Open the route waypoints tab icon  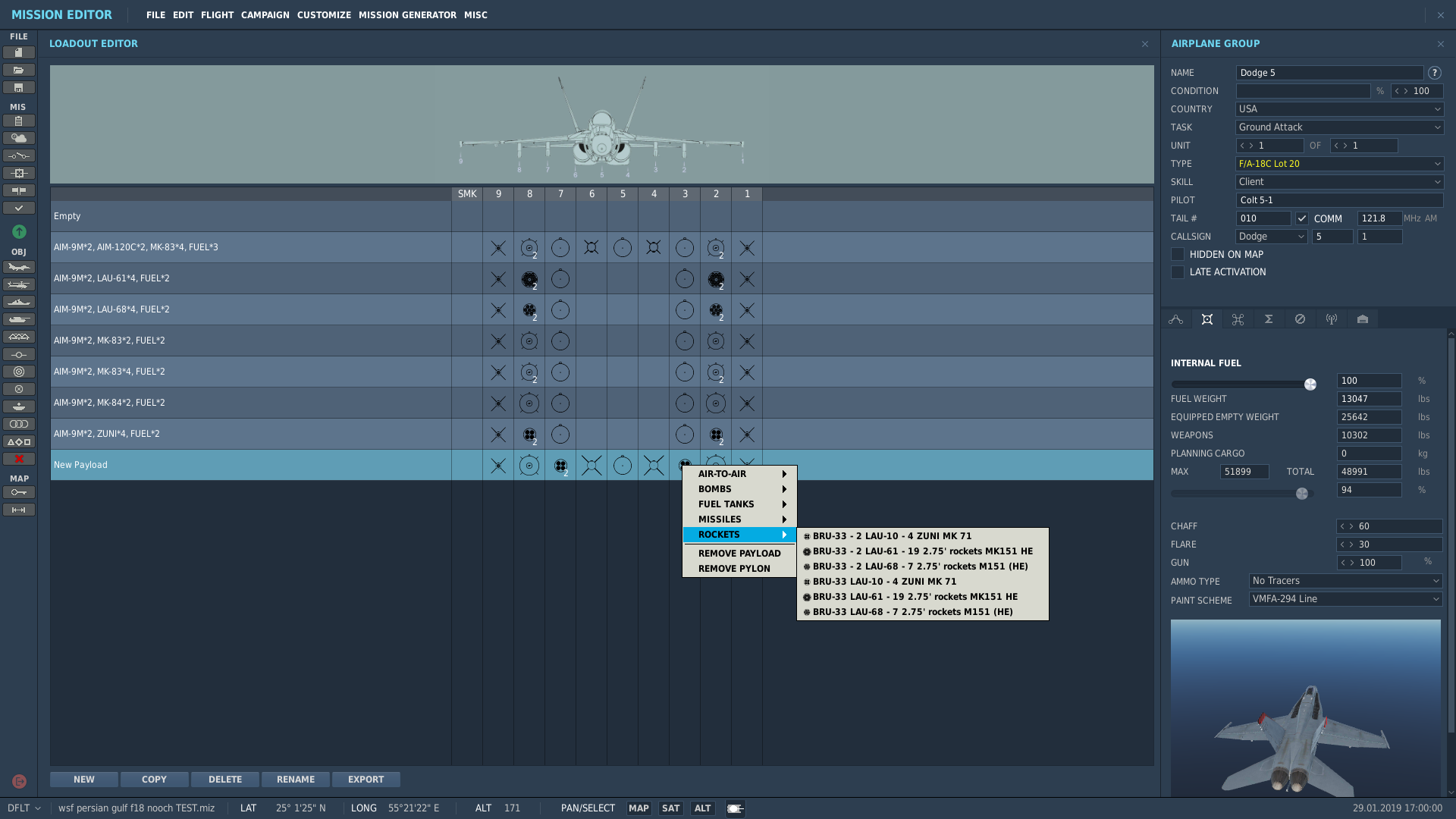coord(1176,319)
